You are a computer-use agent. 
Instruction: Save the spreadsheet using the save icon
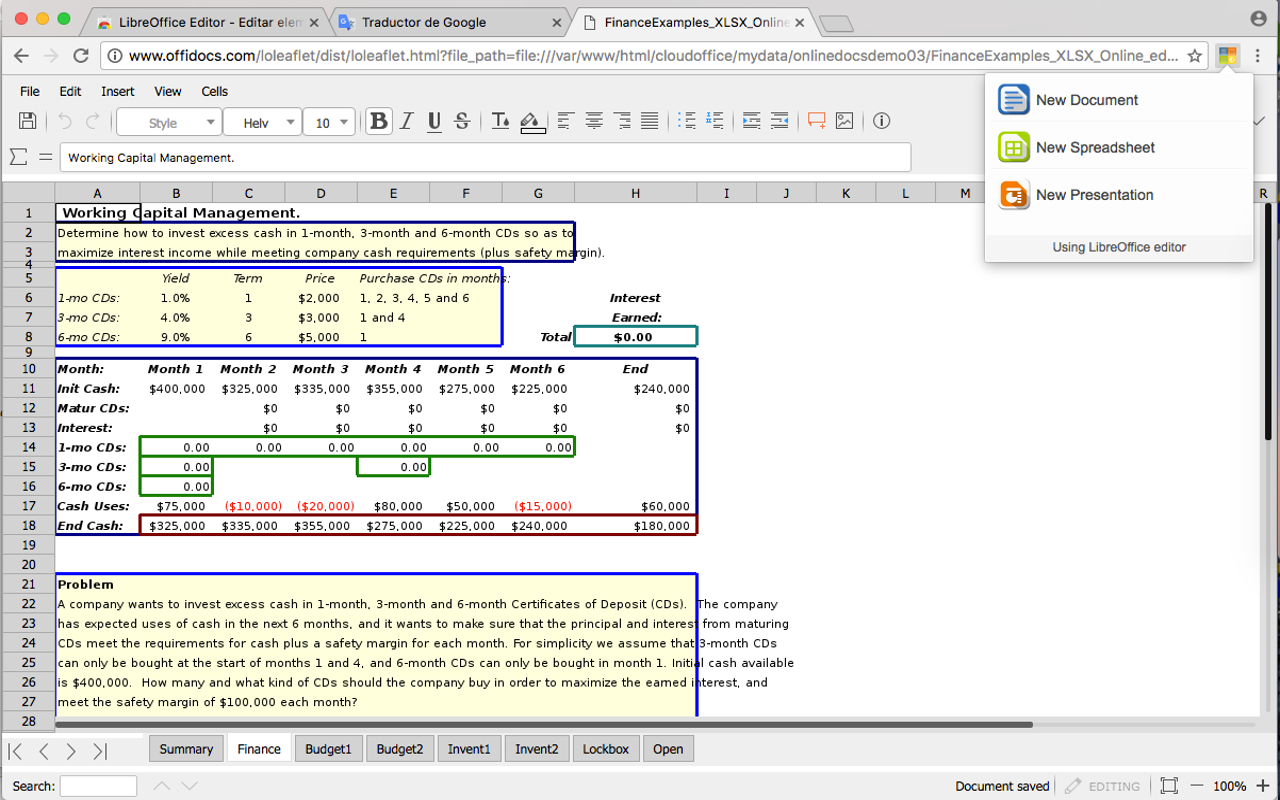[27, 120]
